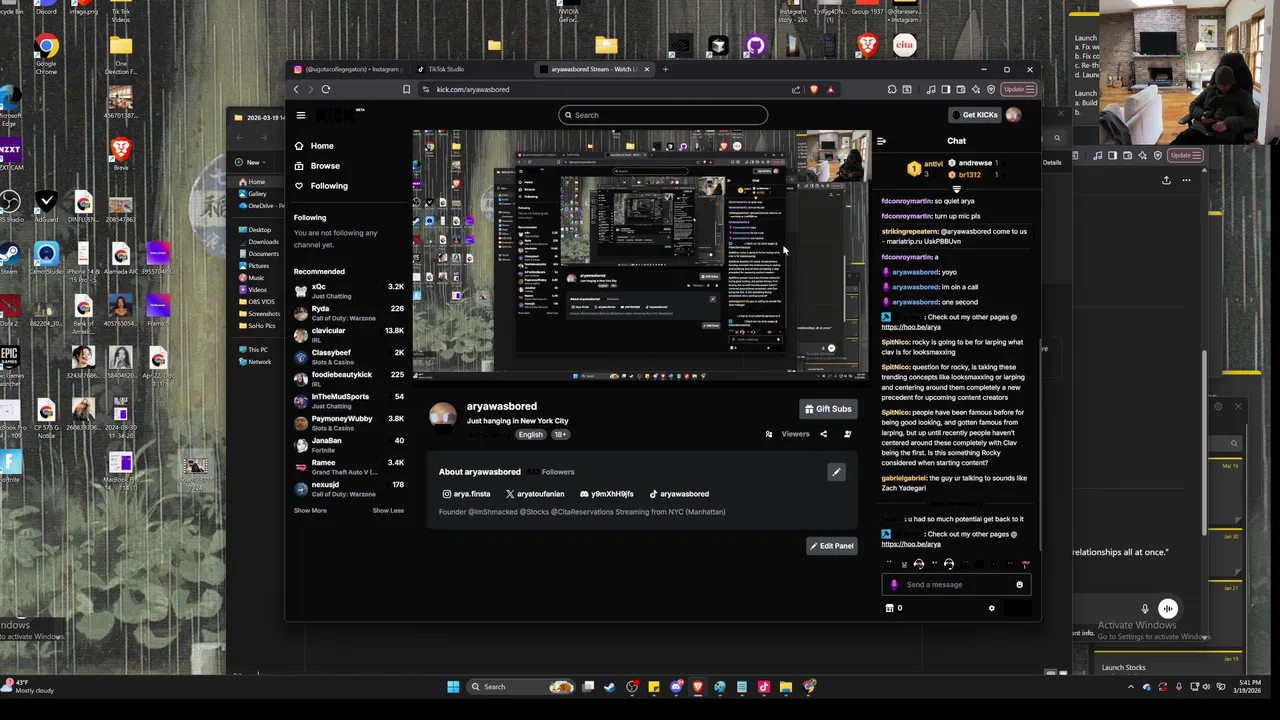Open recommended channel PaymoneyWubby
This screenshot has width=1280, height=720.
click(349, 423)
